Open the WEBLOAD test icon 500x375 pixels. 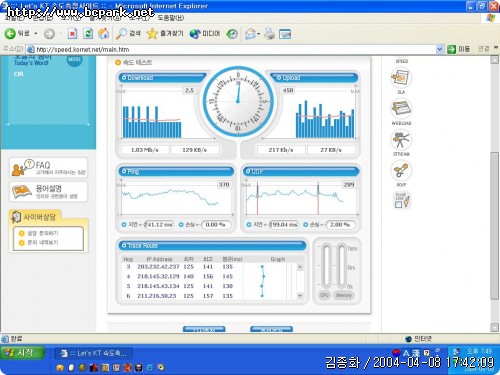coord(401,109)
